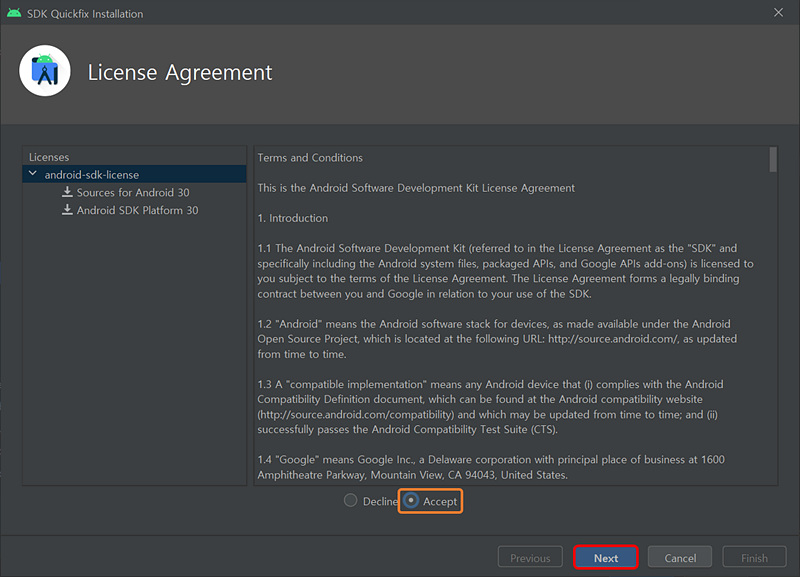Click the line 'This is the Android Software Development Kit License Agreement'
The image size is (800, 577).
[x=416, y=188]
